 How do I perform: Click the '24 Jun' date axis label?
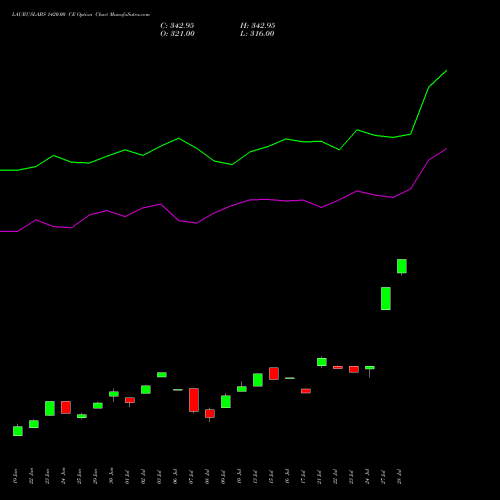(x=63, y=476)
